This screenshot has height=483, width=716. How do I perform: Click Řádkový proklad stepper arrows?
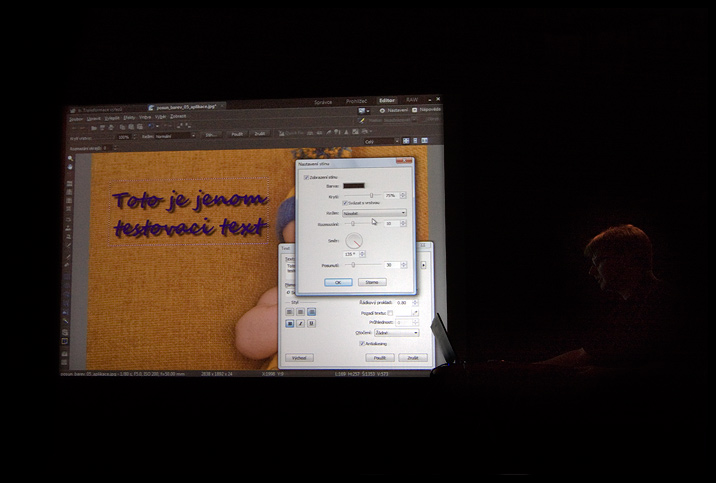coord(415,302)
